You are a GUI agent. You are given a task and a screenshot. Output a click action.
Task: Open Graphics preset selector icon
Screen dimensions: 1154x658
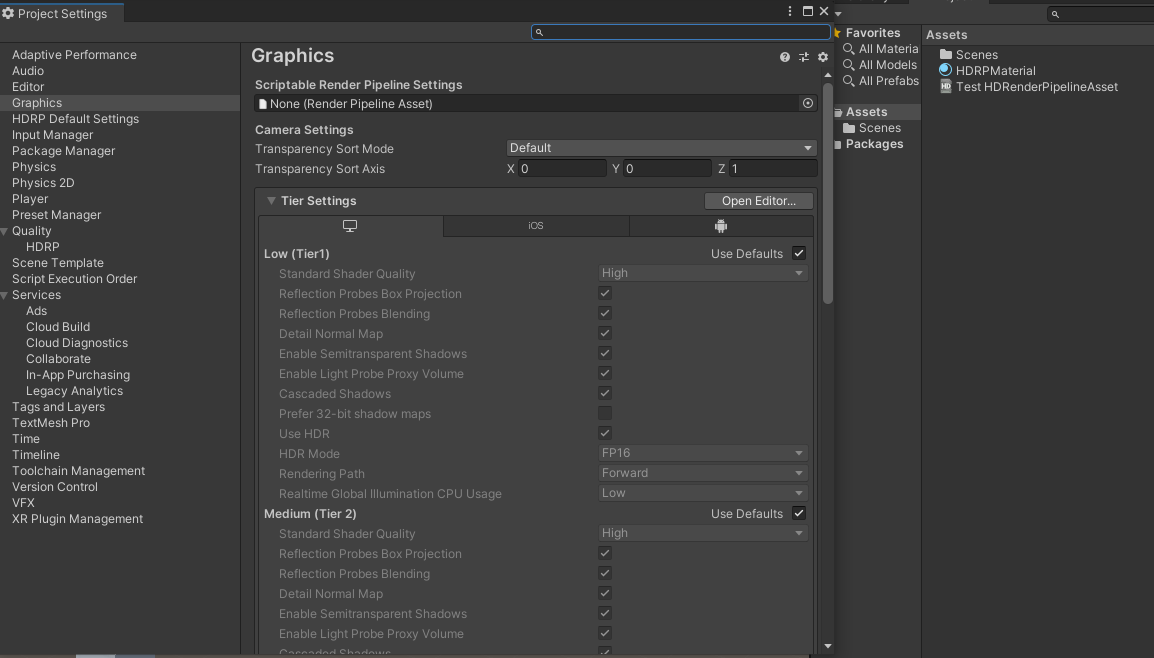point(804,57)
